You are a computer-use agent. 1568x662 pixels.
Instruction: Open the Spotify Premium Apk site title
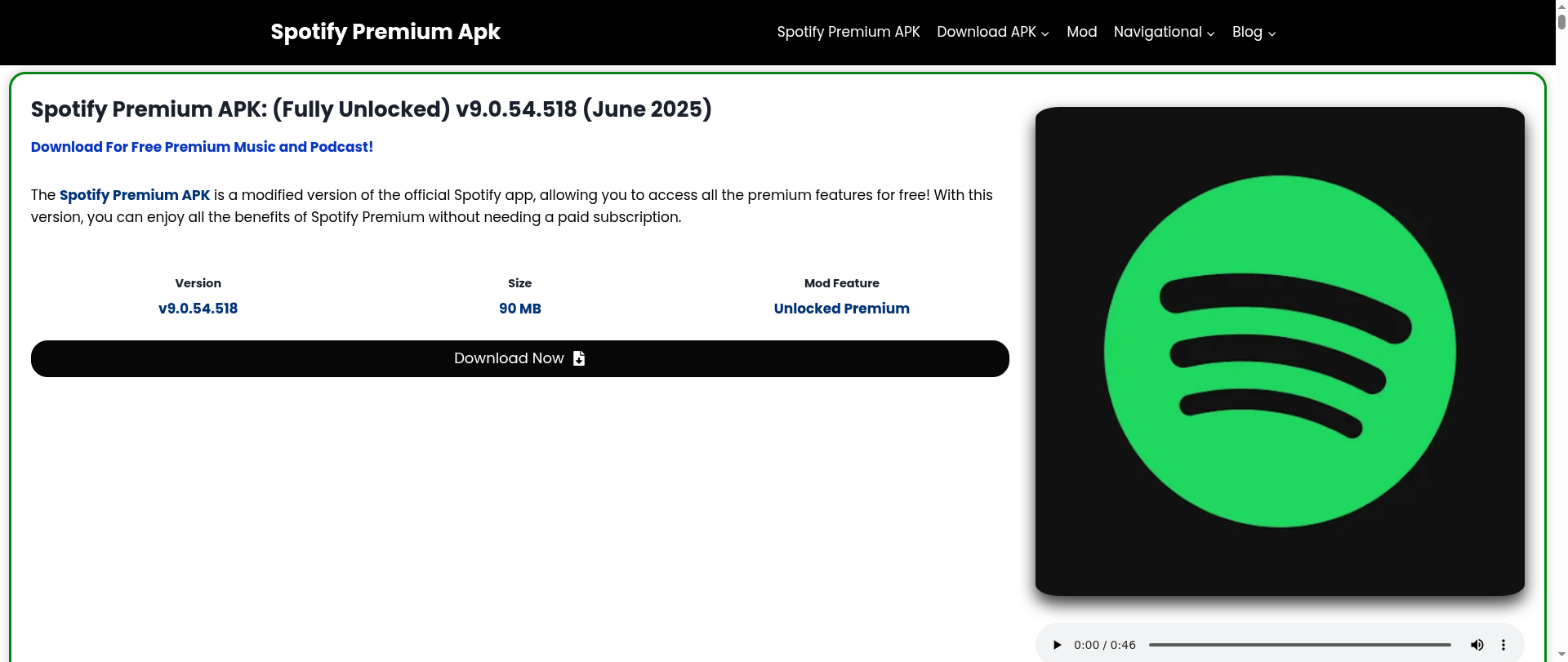pyautogui.click(x=385, y=32)
